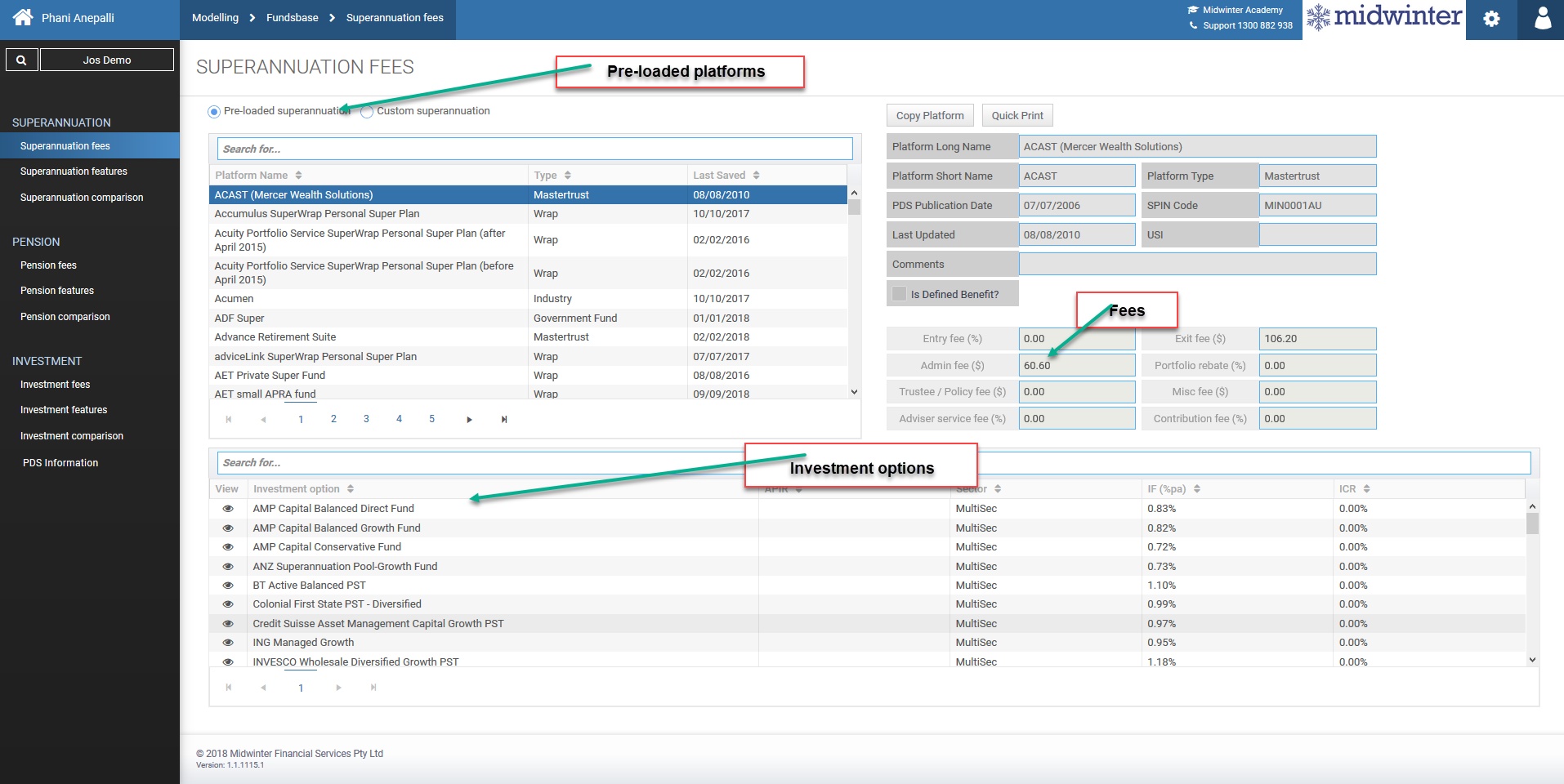The height and width of the screenshot is (784, 1564).
Task: Click graduation cap Midwinter Academy icon
Action: [x=1193, y=10]
